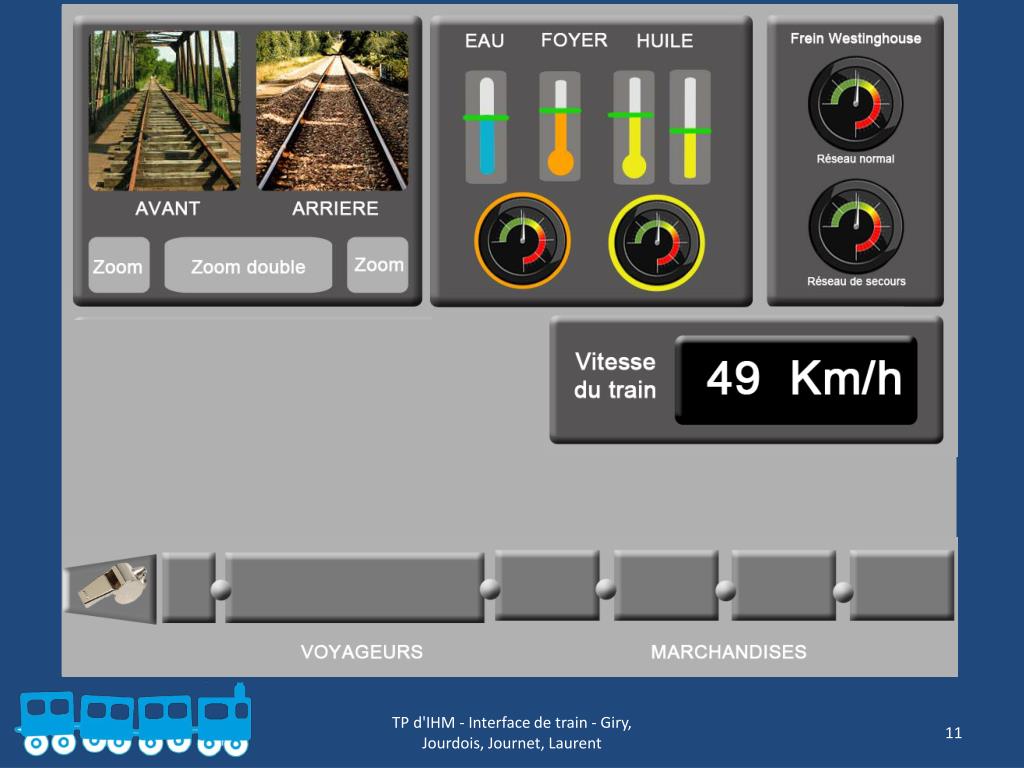Click the EAU label
The height and width of the screenshot is (768, 1024).
485,41
